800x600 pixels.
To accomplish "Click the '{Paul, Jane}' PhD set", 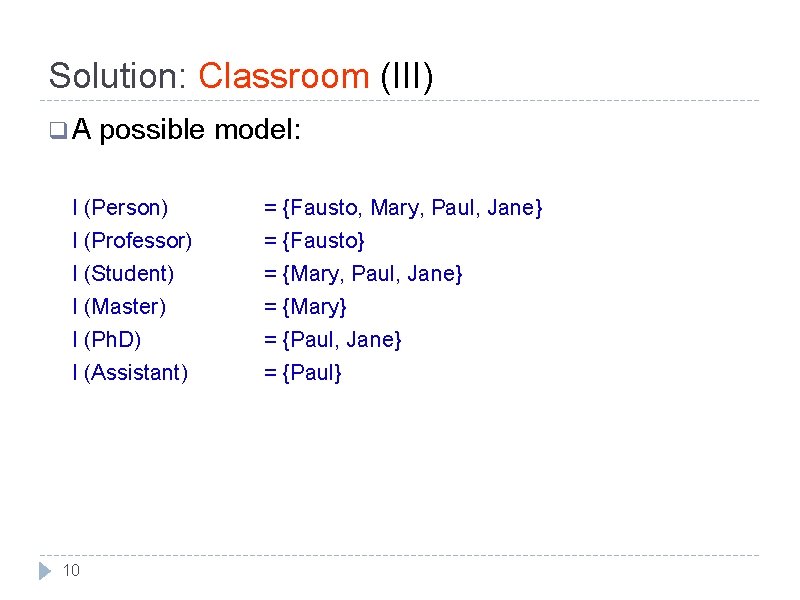I will 342,340.
